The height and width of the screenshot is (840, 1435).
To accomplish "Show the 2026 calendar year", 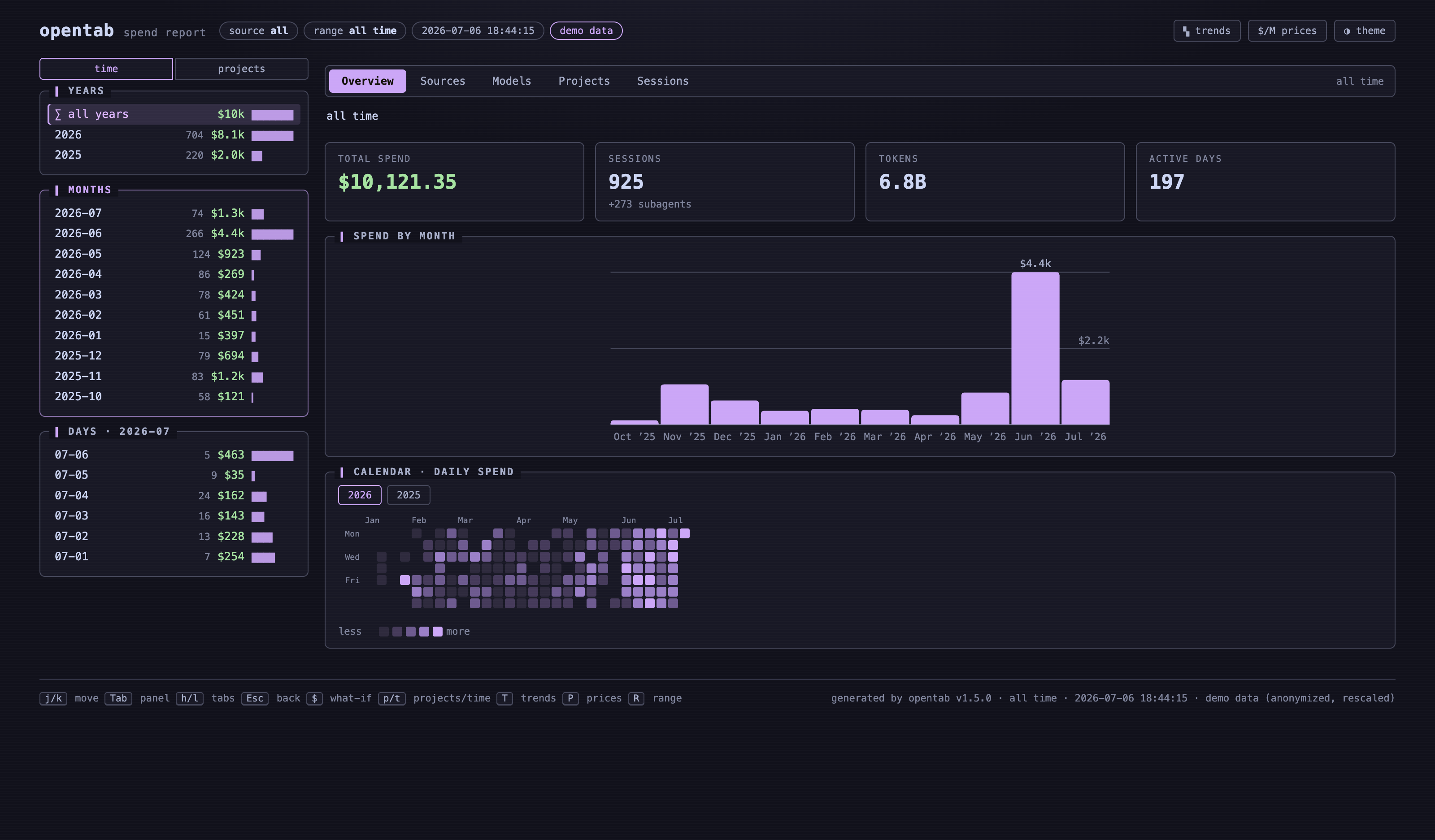I will pos(359,495).
